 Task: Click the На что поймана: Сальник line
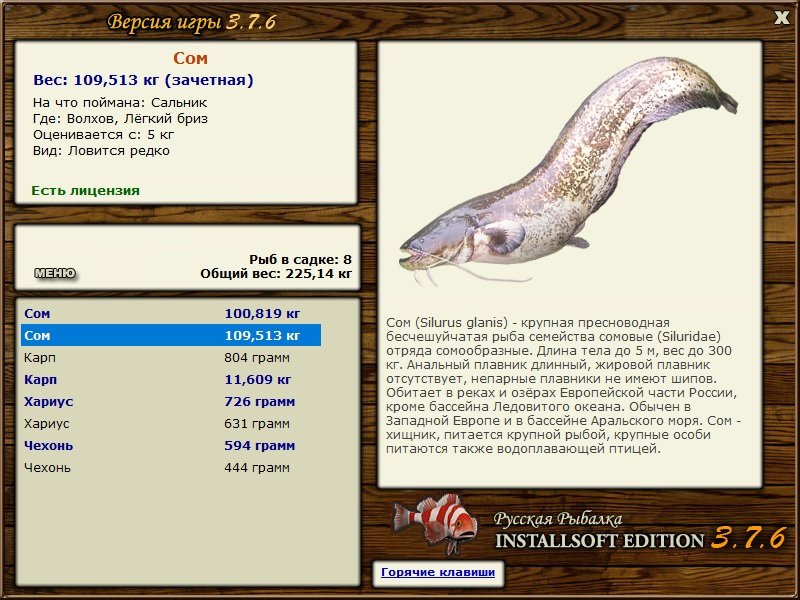point(120,103)
